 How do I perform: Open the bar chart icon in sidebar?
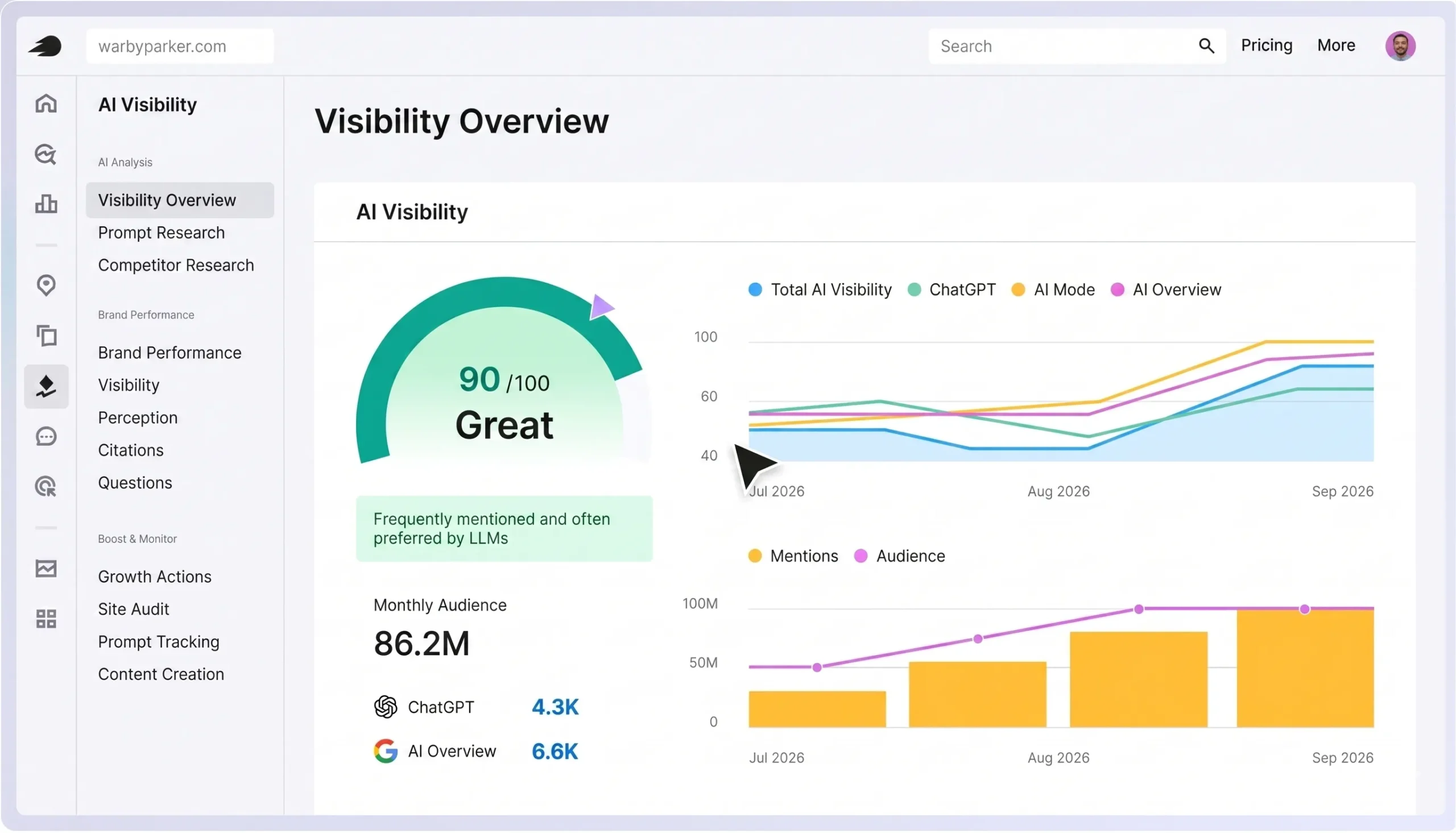[x=45, y=204]
